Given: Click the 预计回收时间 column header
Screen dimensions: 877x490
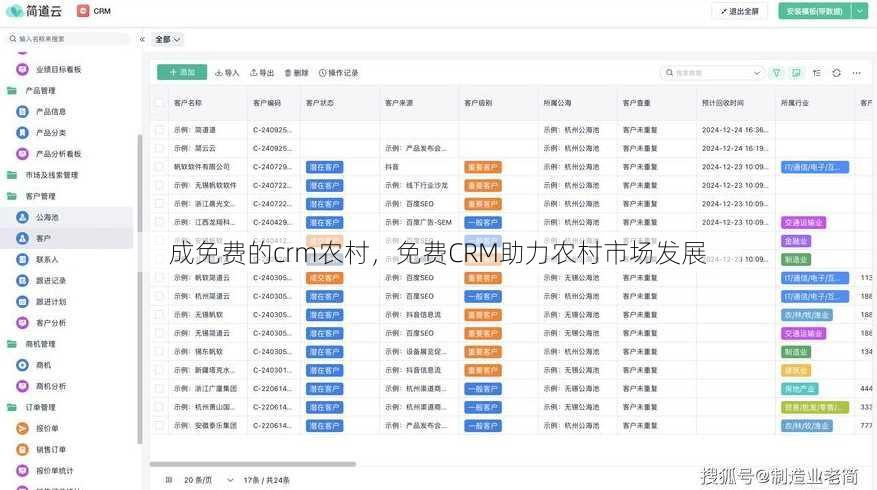Looking at the screenshot, I should (x=723, y=103).
